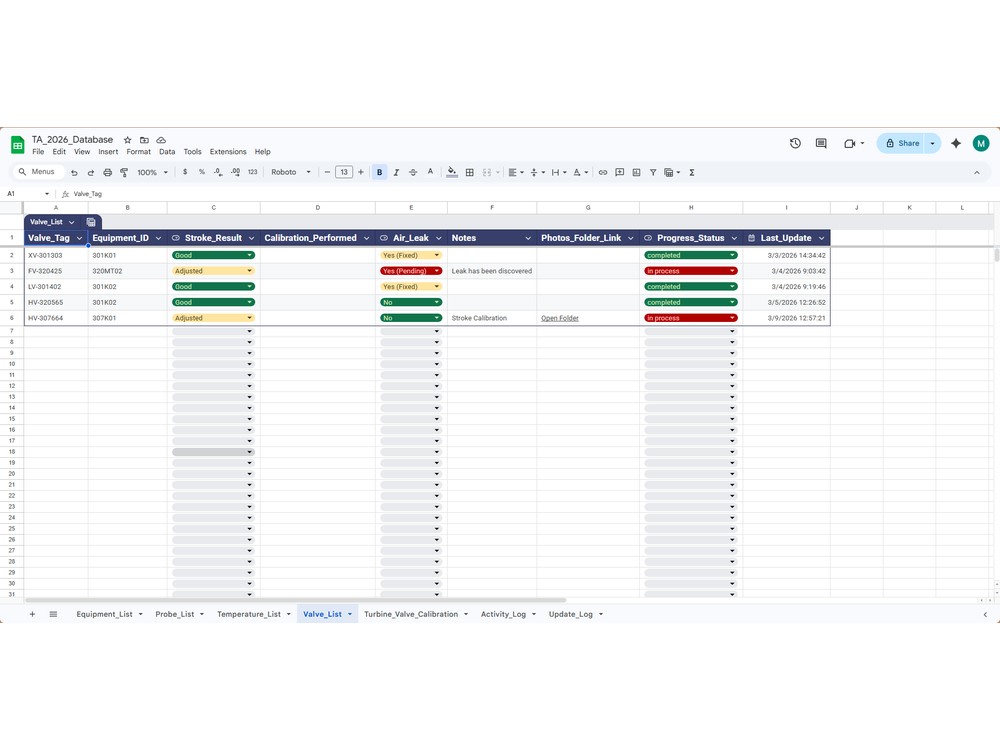Open filter views menu
The image size is (1000, 750).
click(x=672, y=172)
